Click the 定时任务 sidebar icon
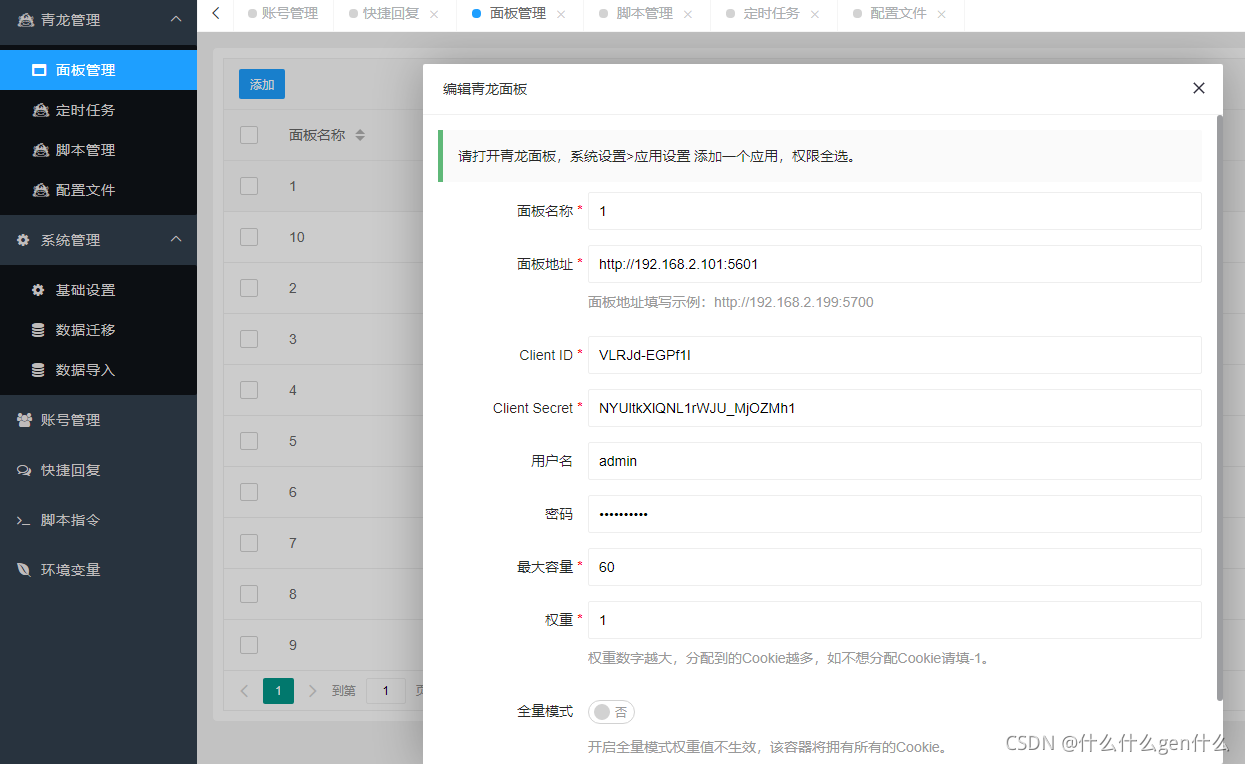The height and width of the screenshot is (764, 1245). [x=40, y=110]
